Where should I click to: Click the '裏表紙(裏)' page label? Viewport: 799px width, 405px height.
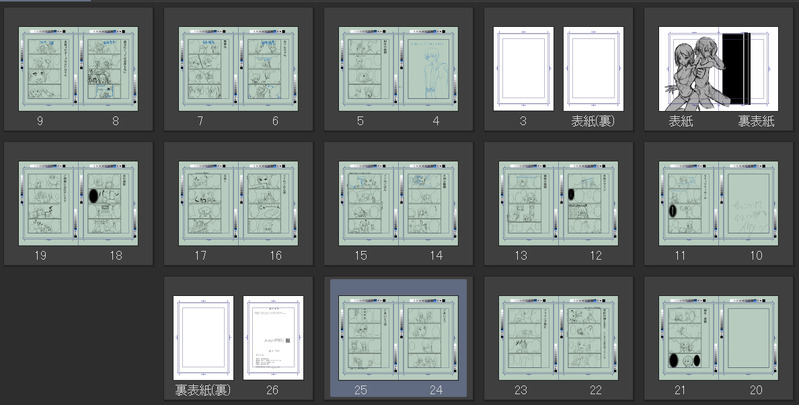tap(203, 390)
